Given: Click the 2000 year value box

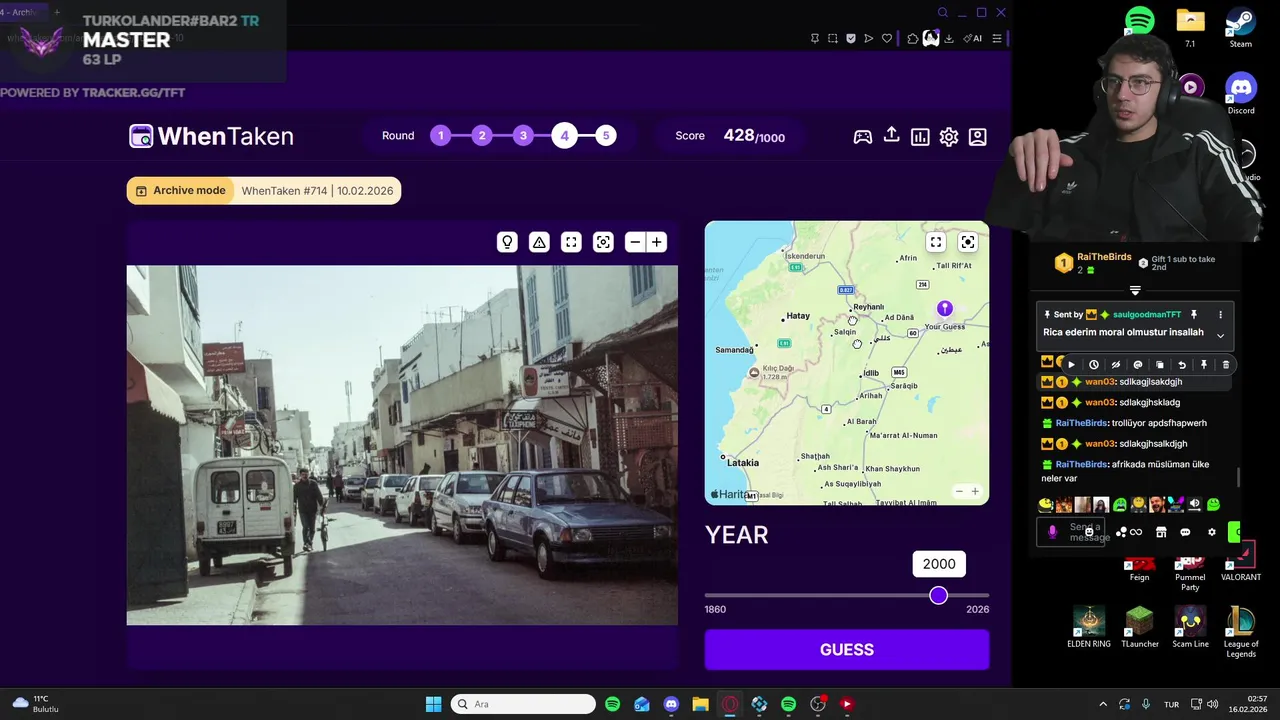Looking at the screenshot, I should click(x=939, y=564).
